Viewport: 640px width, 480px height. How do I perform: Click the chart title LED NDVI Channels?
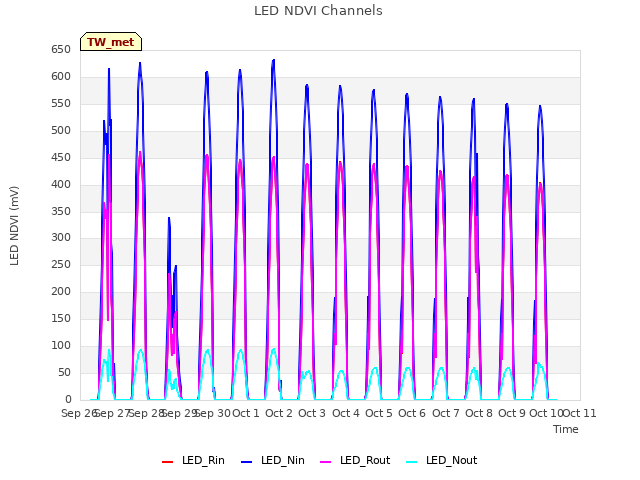318,11
